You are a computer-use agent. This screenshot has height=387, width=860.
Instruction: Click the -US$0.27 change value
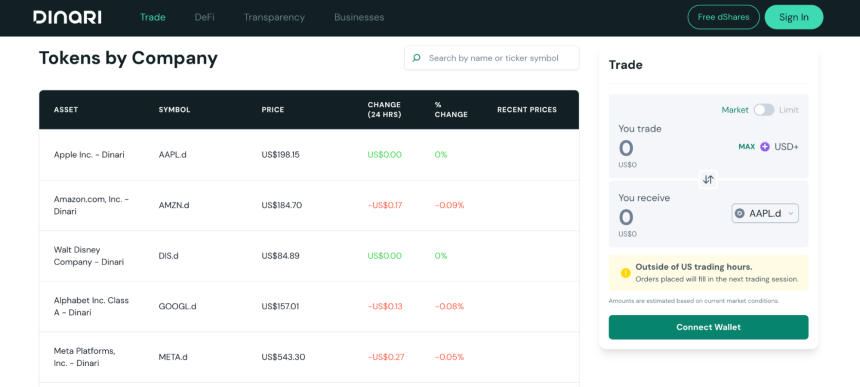(386, 357)
